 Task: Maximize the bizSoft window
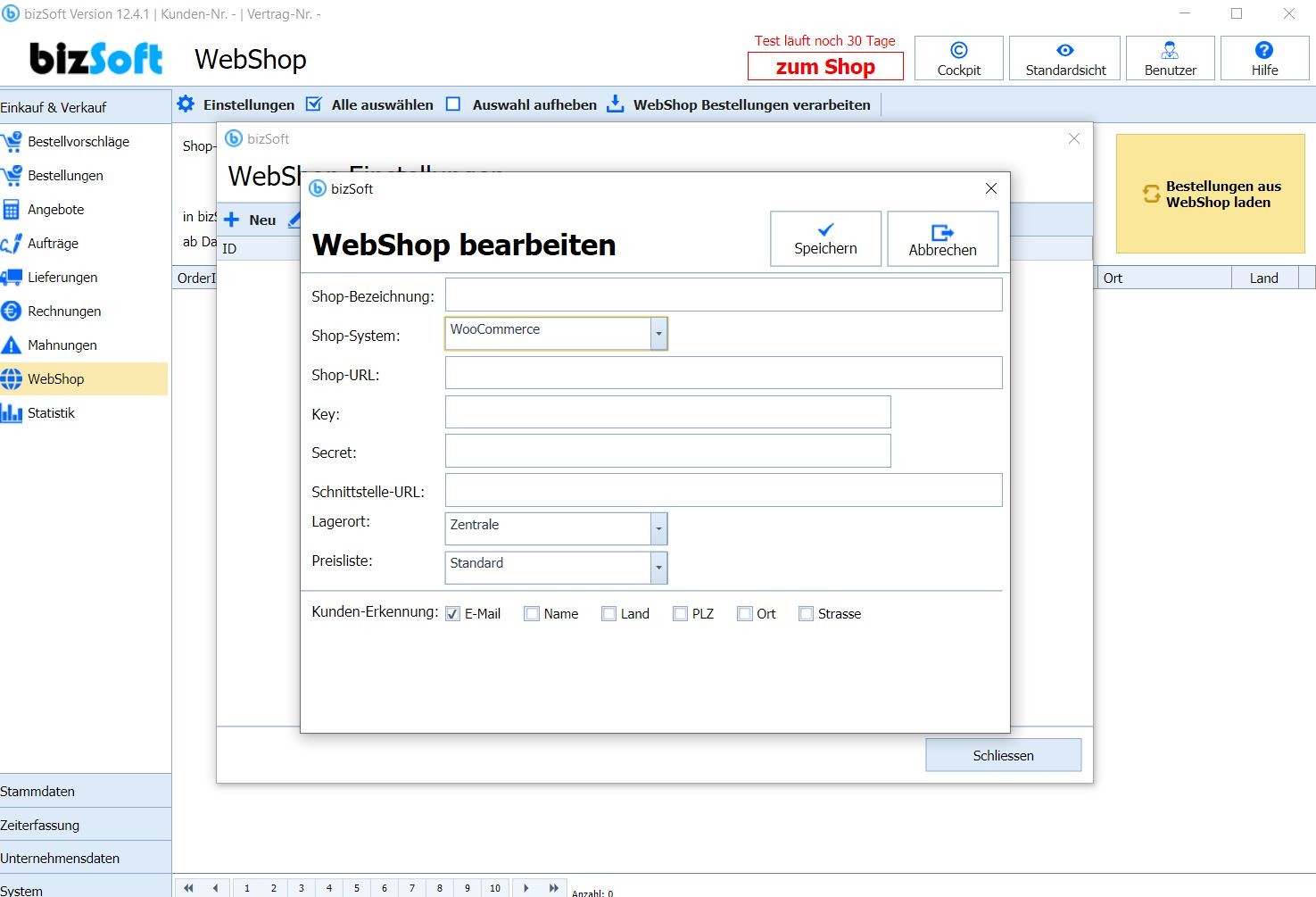click(x=1237, y=13)
